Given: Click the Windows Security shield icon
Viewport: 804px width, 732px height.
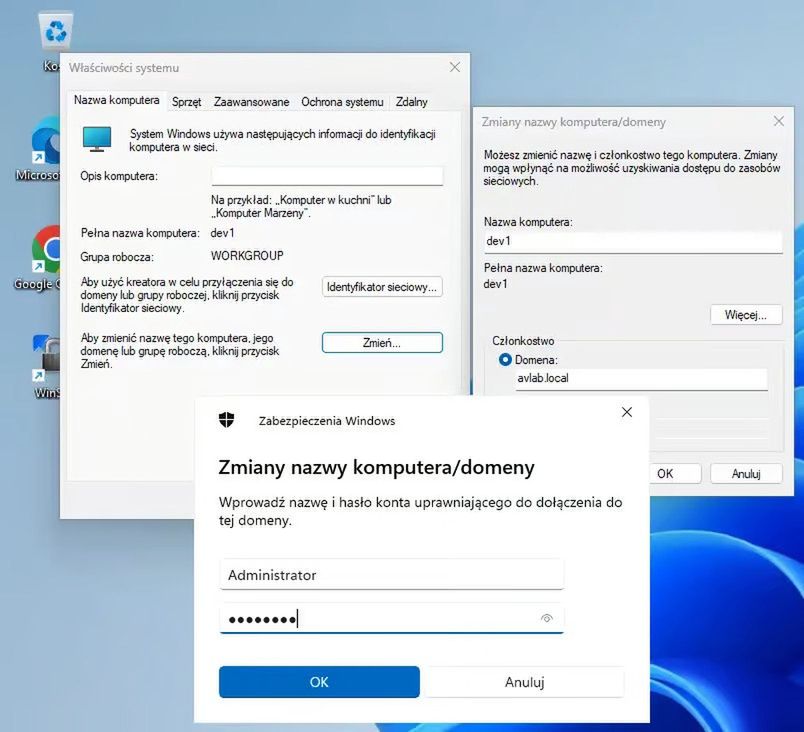Looking at the screenshot, I should coord(227,420).
